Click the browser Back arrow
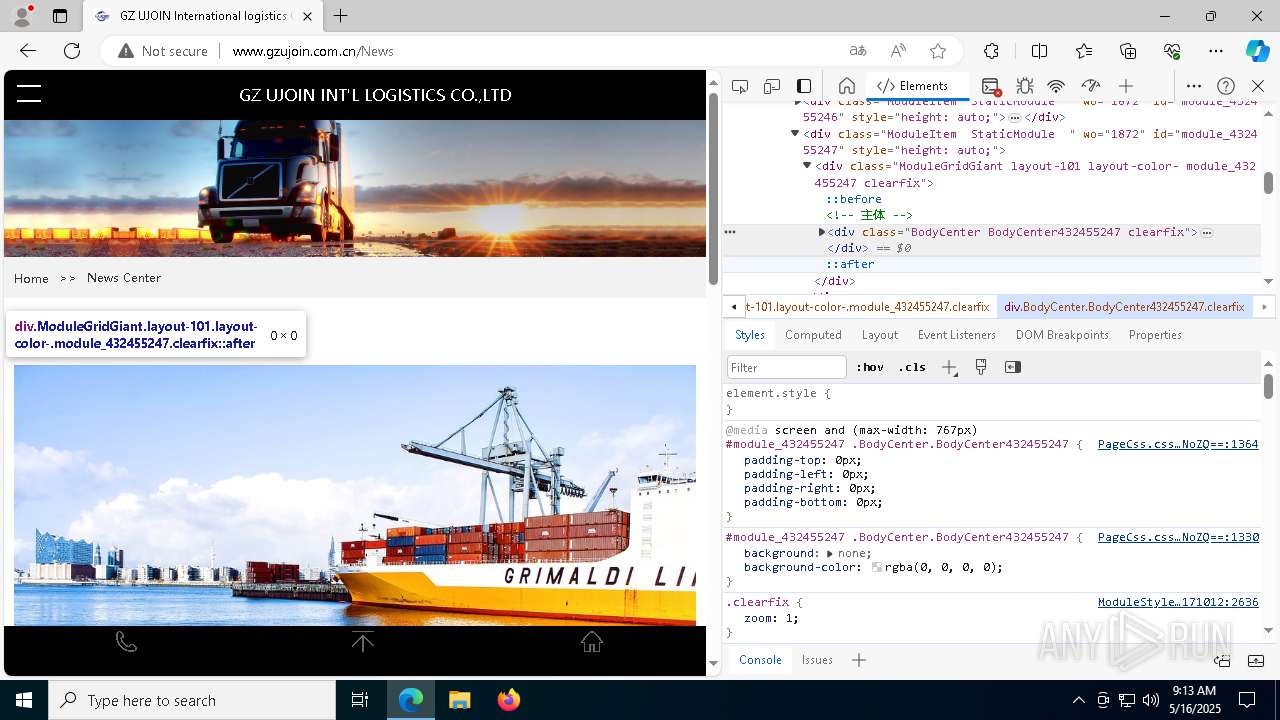Screen dimensions: 1280x720 pyautogui.click(x=28, y=51)
